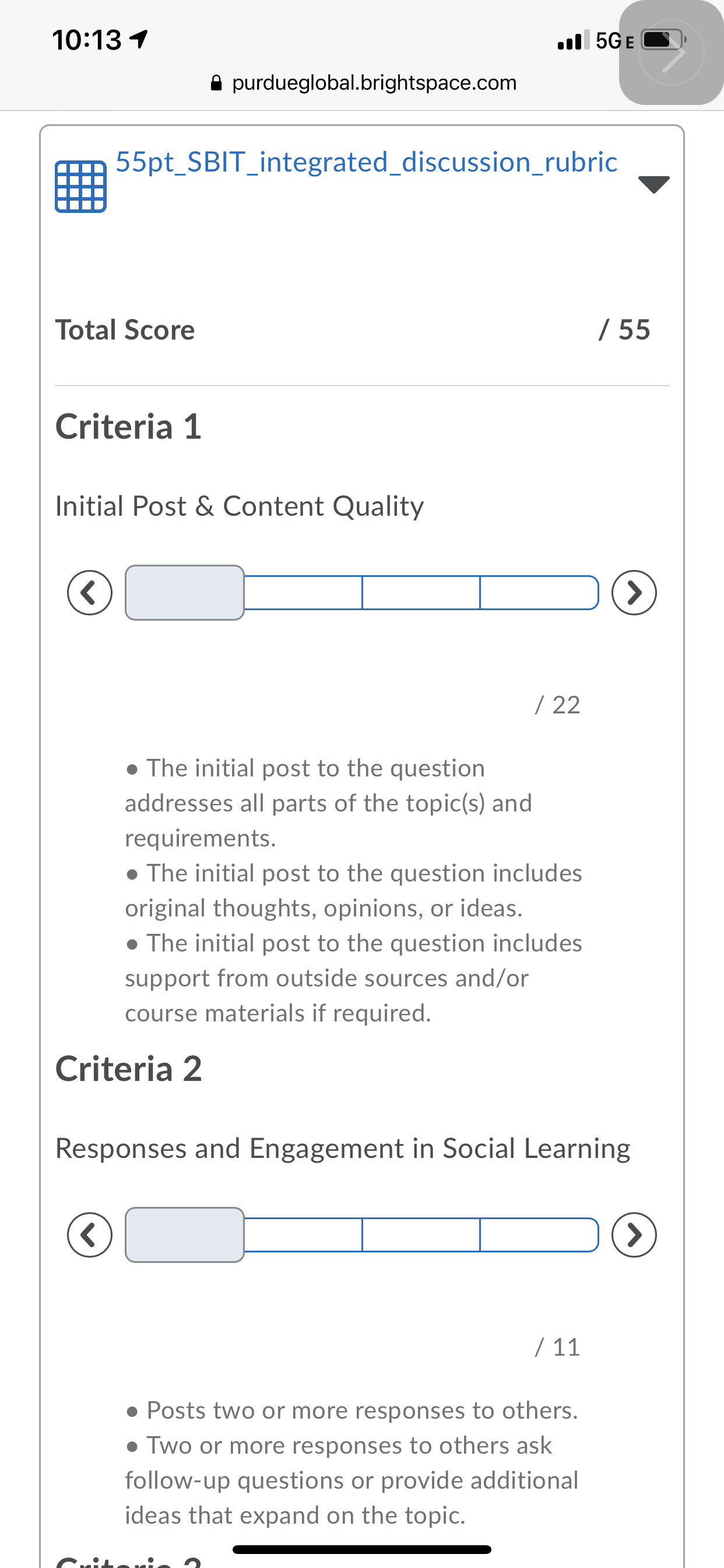Tap the home indicator bar at the bottom
This screenshot has width=724, height=1568.
(x=361, y=1549)
